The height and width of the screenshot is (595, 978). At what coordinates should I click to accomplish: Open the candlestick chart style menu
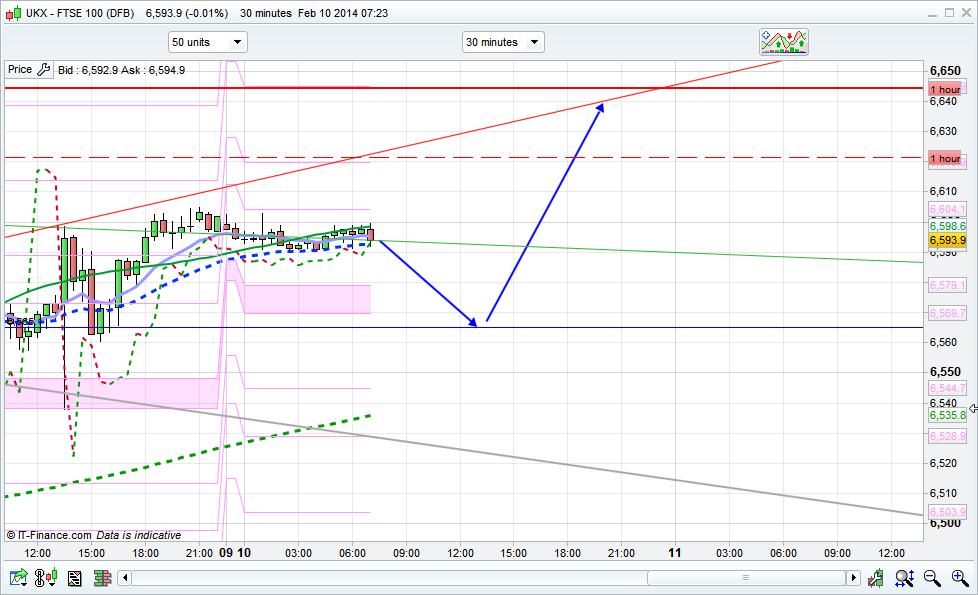point(45,577)
